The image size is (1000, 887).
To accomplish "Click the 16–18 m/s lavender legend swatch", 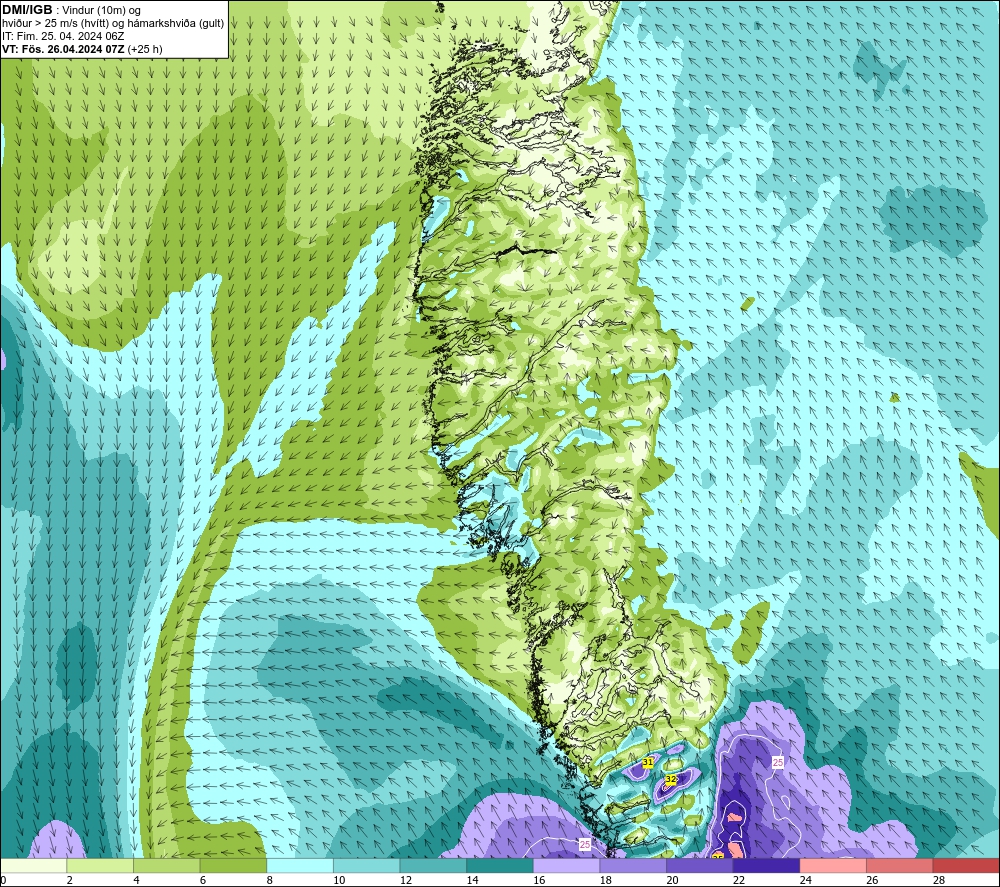I will point(566,865).
